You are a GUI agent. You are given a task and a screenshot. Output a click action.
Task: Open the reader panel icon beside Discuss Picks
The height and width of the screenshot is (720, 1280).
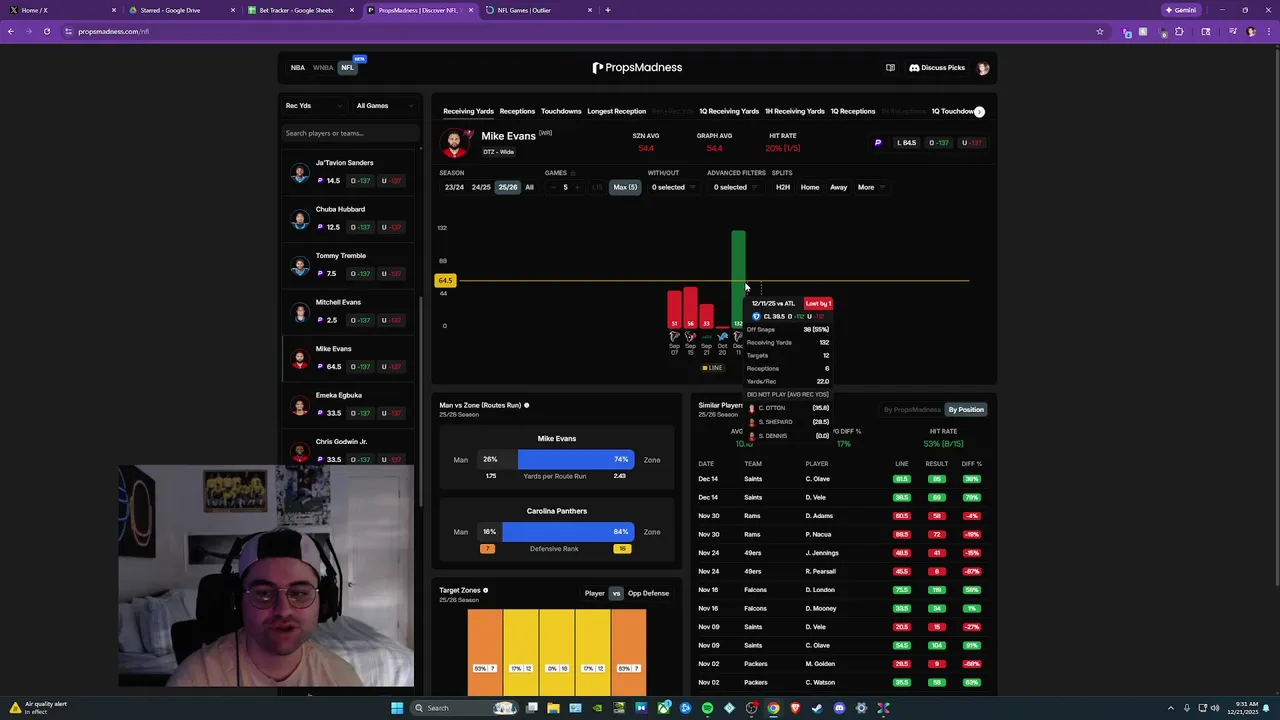click(890, 68)
